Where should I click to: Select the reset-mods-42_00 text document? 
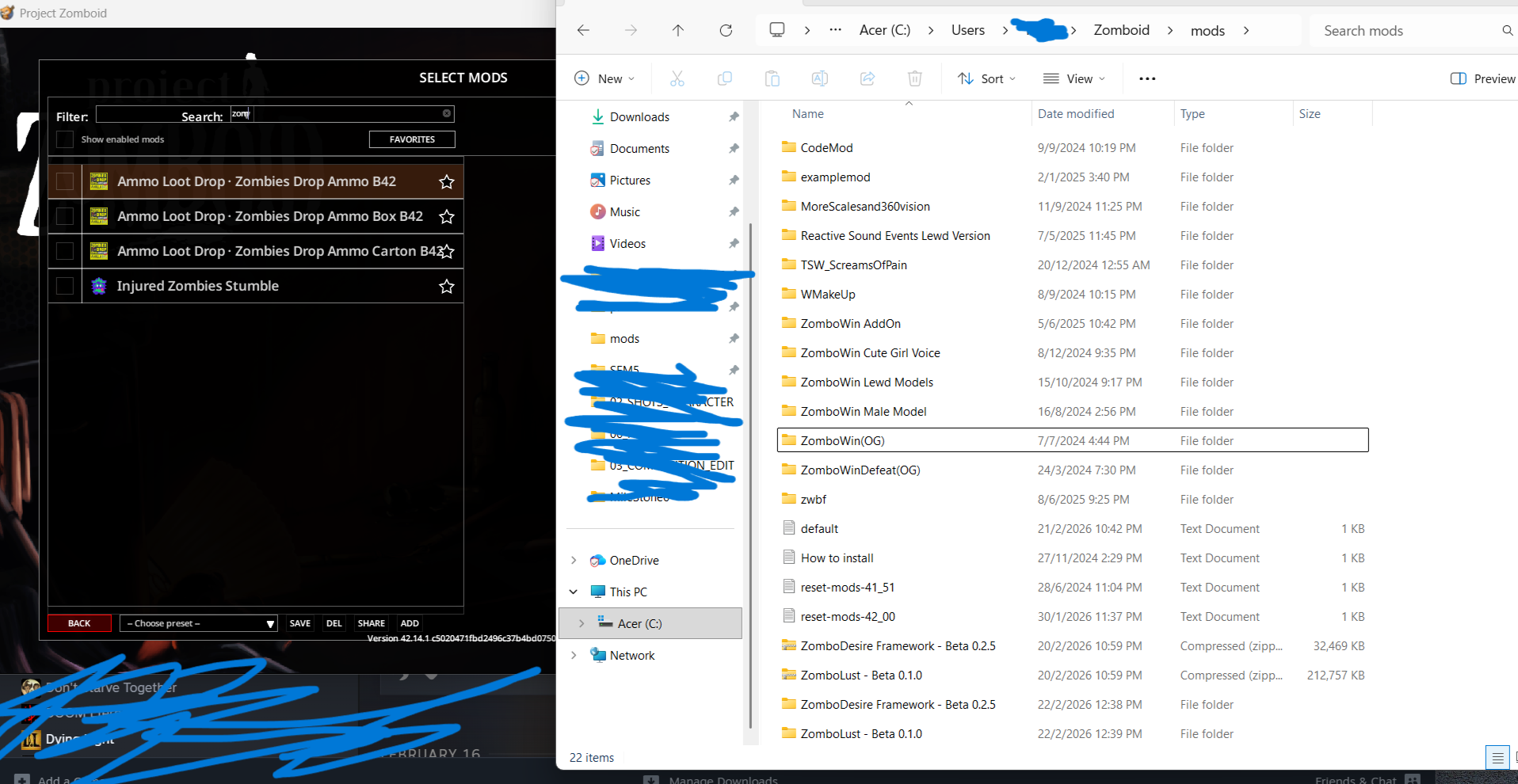[1073, 616]
